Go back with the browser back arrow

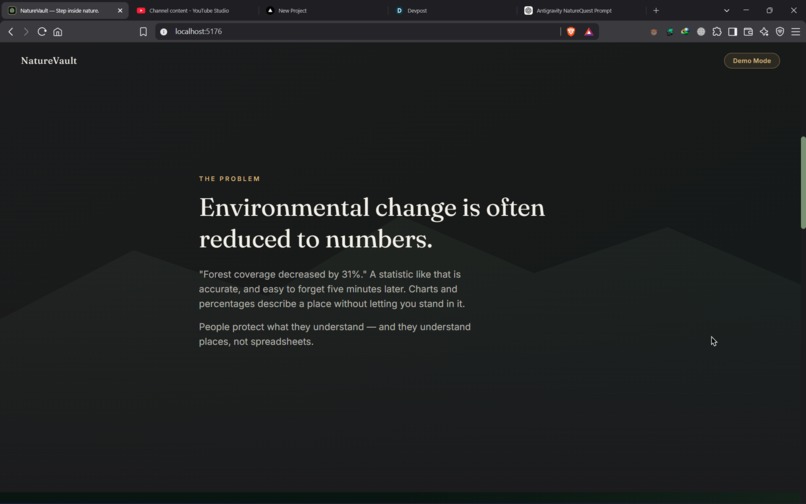coord(11,32)
